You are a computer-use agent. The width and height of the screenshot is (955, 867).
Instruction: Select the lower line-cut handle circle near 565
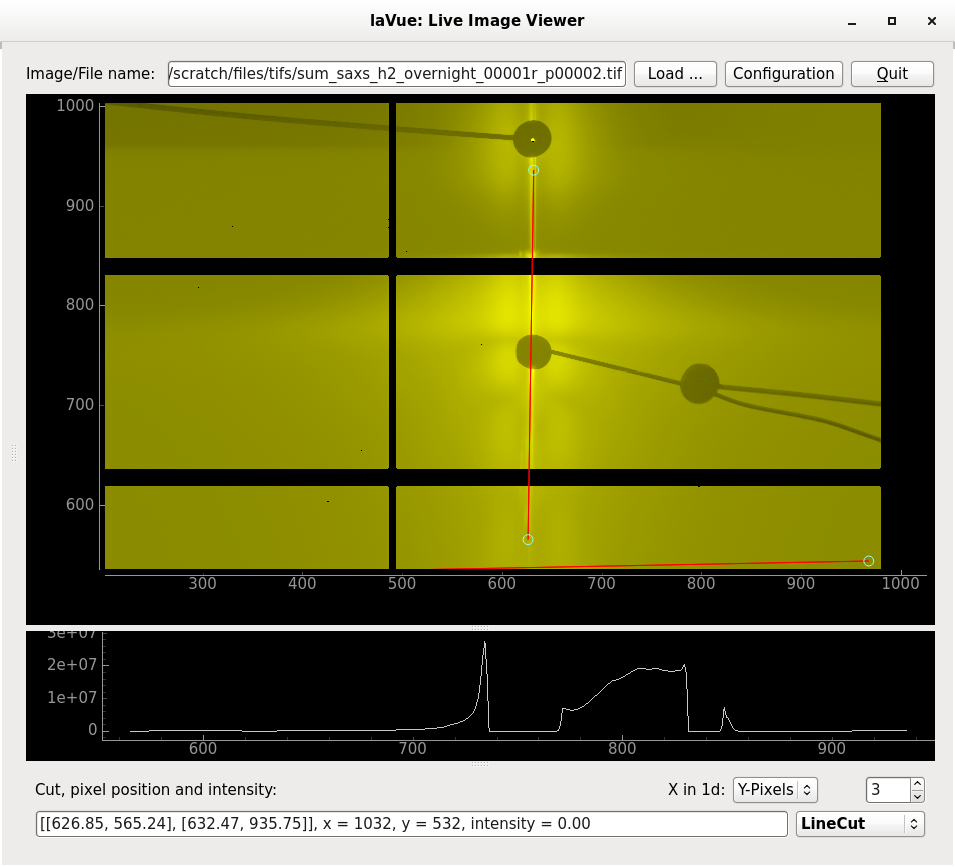click(x=528, y=539)
